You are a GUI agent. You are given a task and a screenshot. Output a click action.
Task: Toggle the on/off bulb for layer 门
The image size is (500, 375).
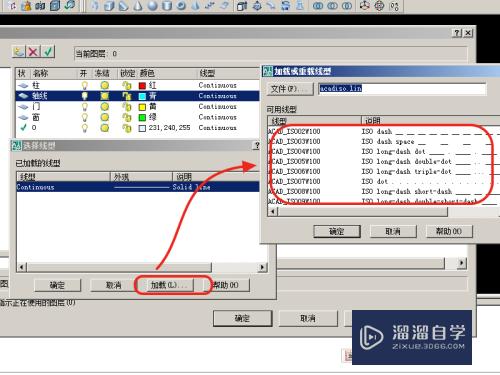85,107
